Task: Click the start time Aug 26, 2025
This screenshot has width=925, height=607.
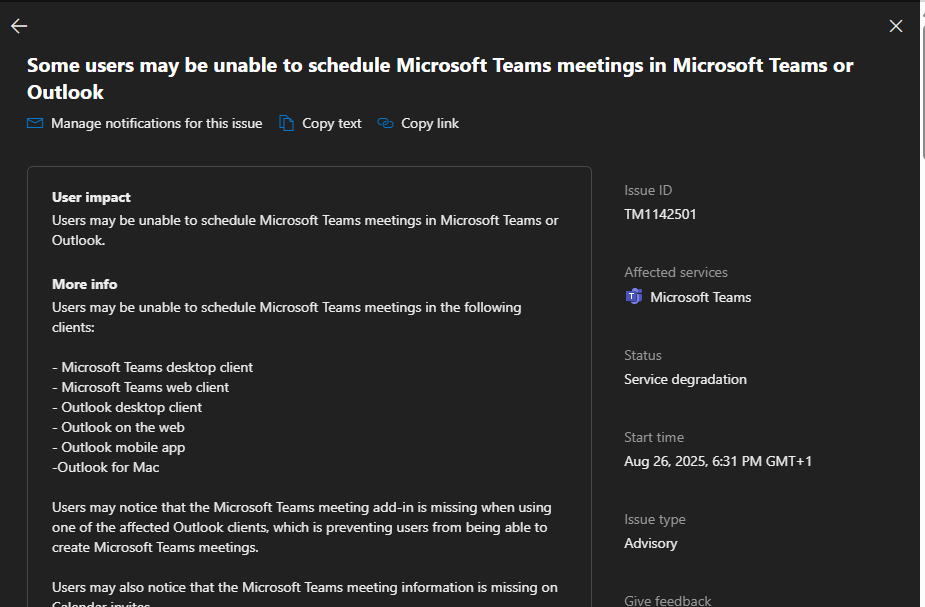Action: click(717, 461)
